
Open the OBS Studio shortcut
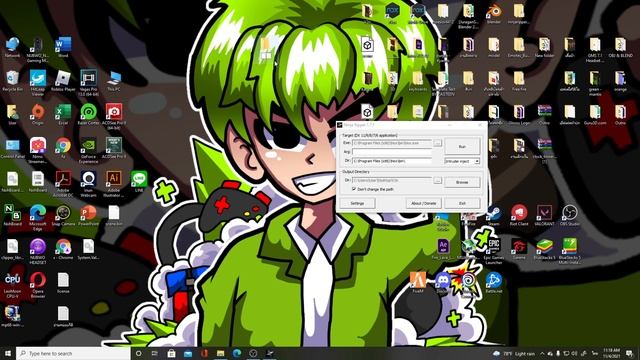[570, 216]
